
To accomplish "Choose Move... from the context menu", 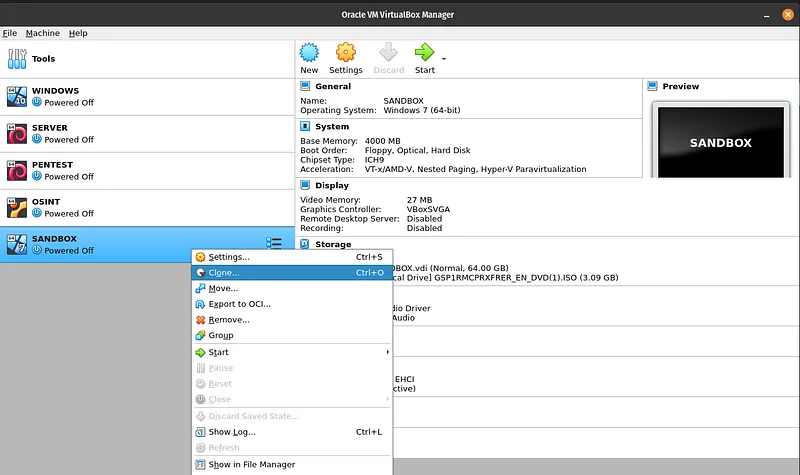I will point(292,288).
